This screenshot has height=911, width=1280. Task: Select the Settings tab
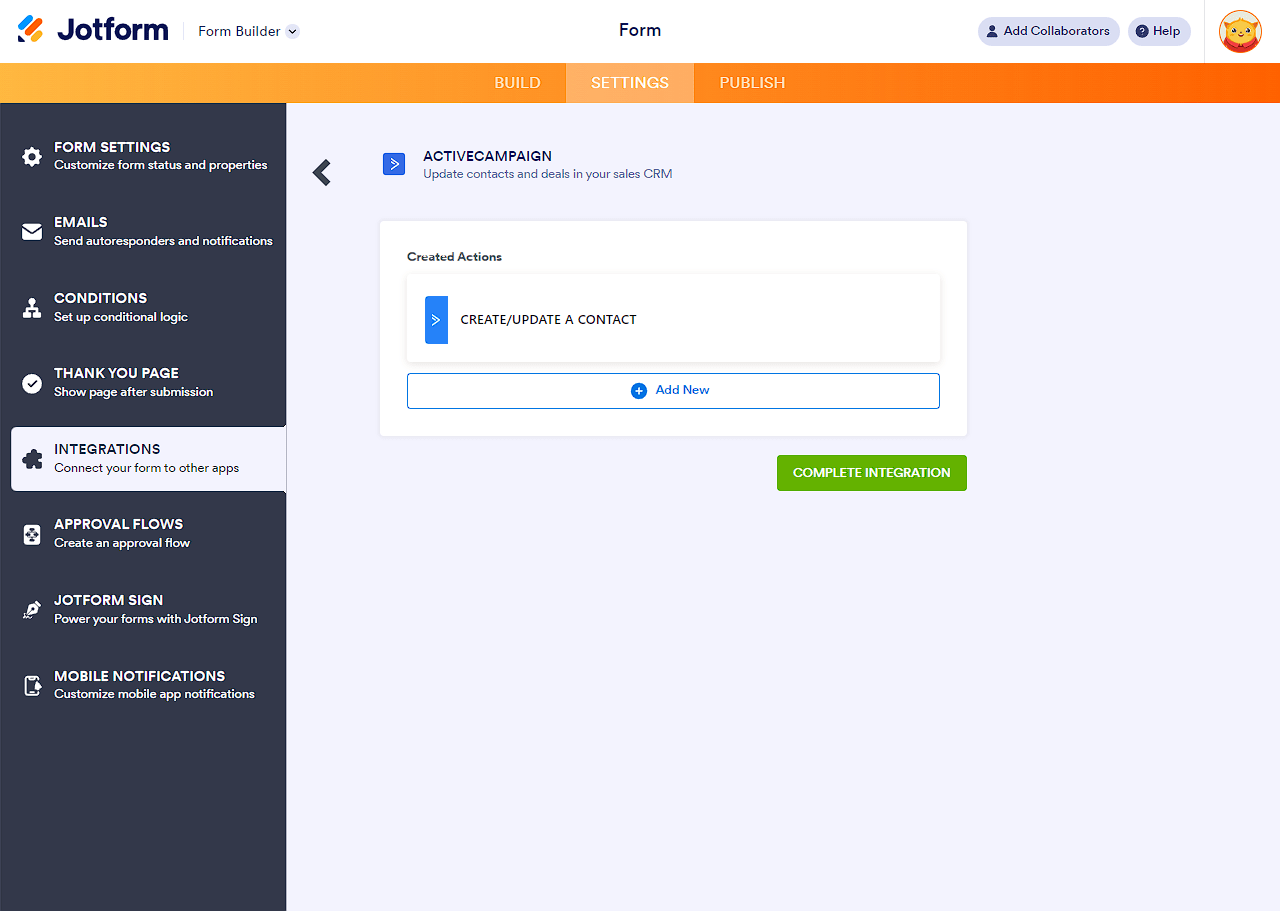(630, 83)
